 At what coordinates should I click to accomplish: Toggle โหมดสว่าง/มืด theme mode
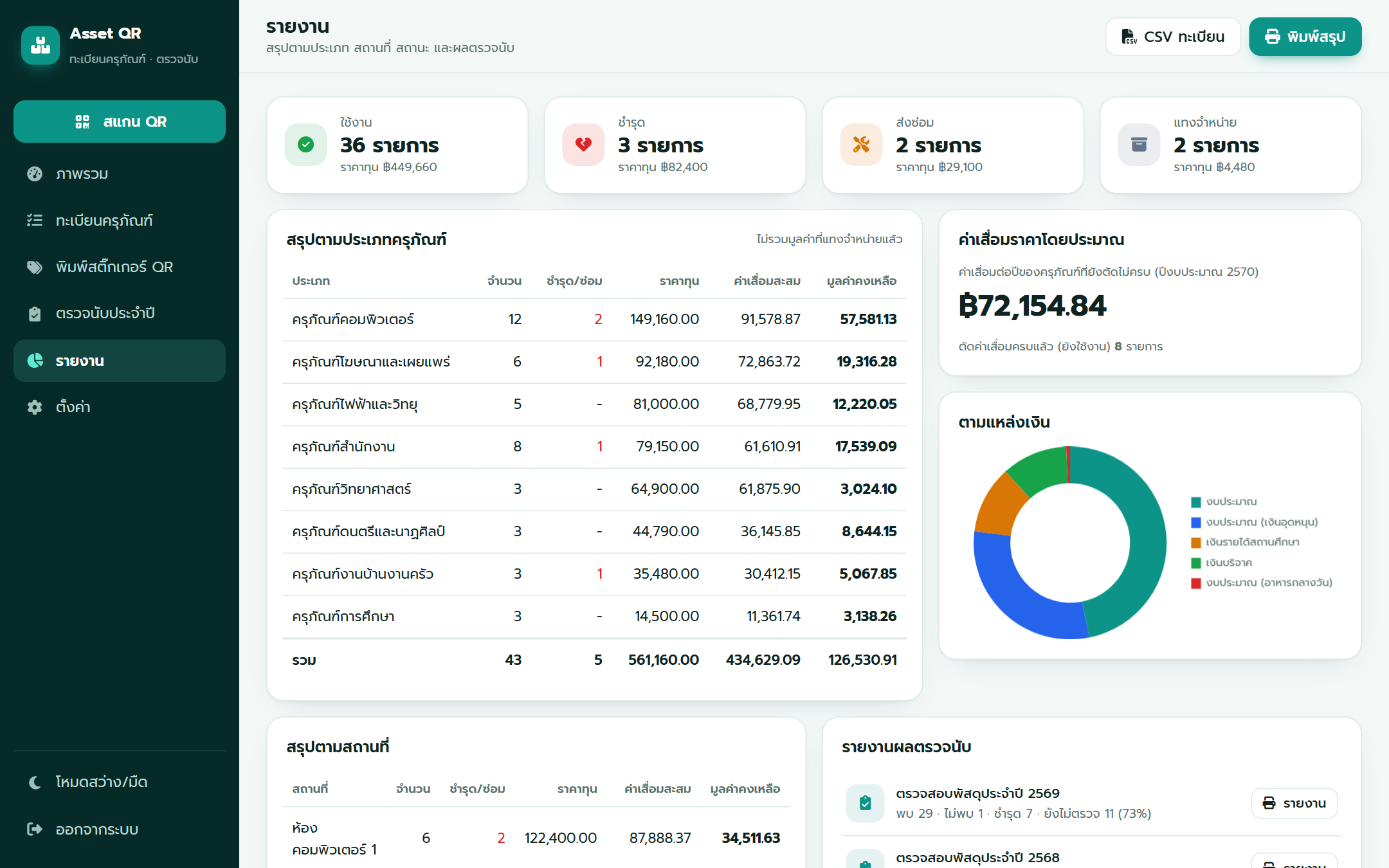120,782
